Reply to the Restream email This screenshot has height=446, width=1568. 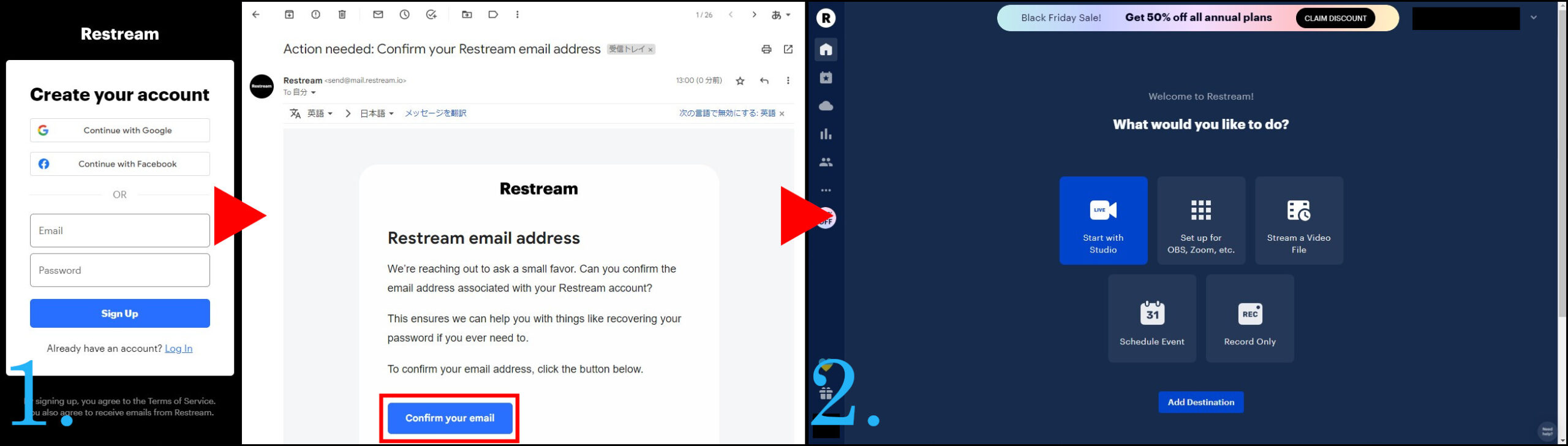(764, 81)
